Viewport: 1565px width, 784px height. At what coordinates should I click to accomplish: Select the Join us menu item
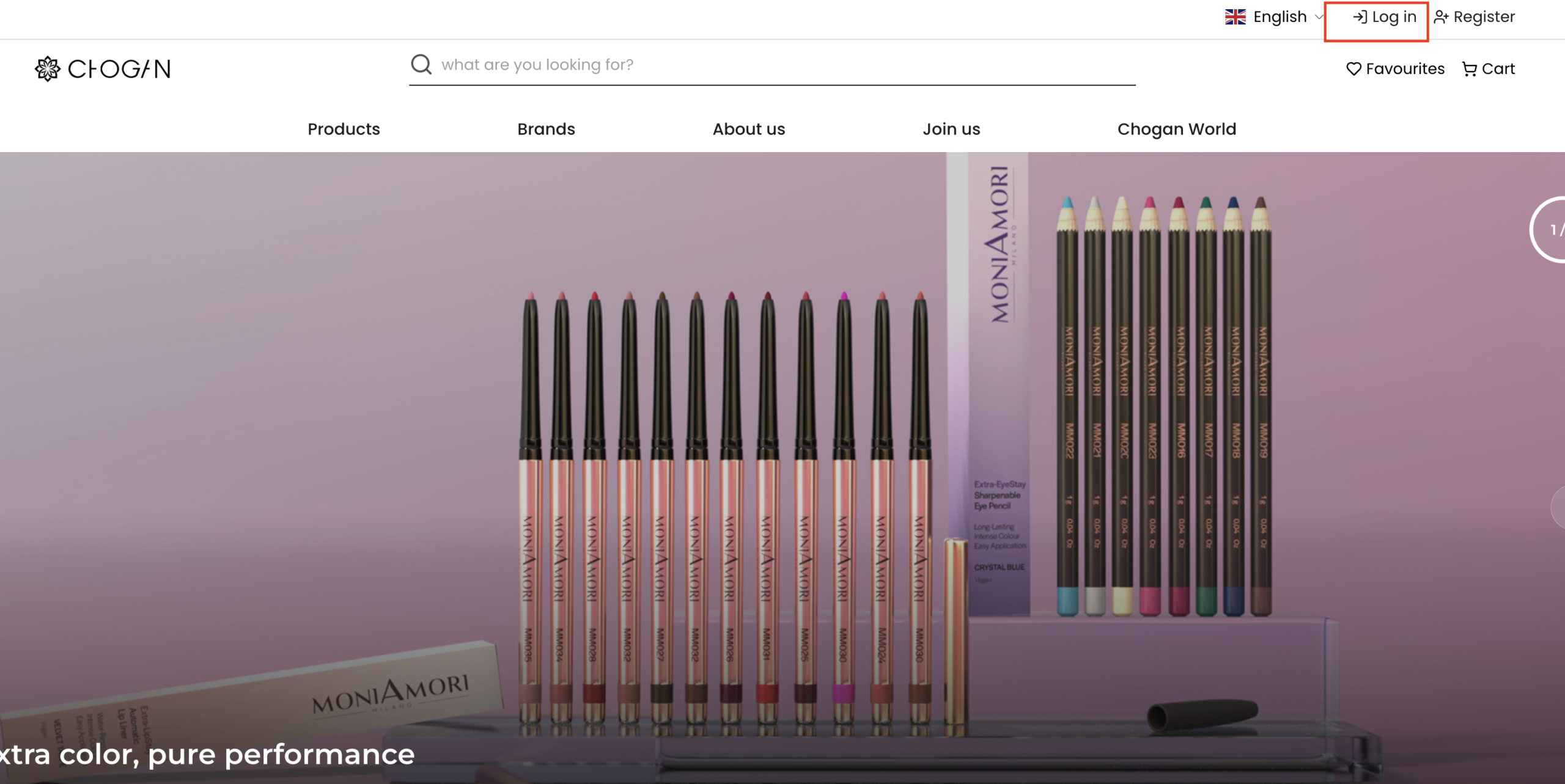951,129
